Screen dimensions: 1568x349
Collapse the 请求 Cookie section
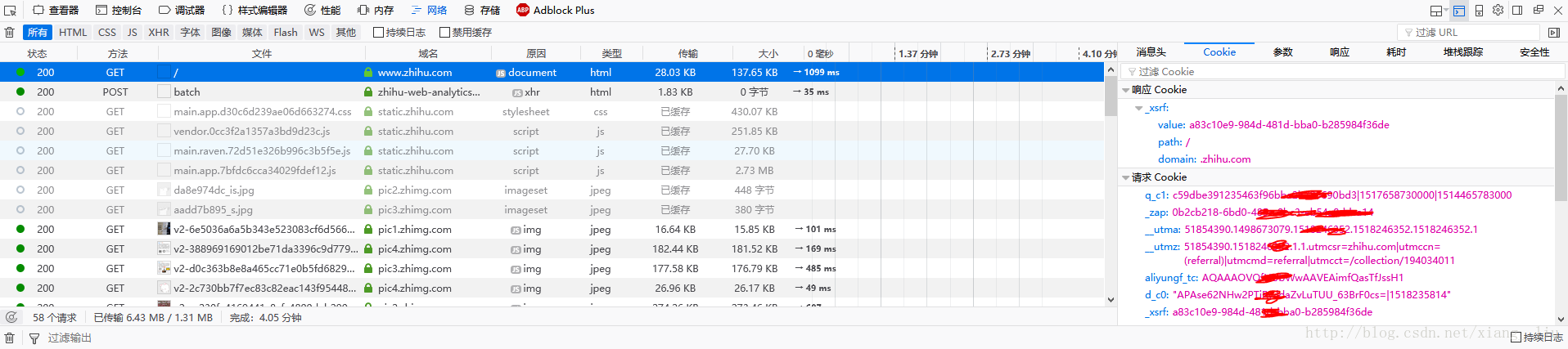[1126, 177]
